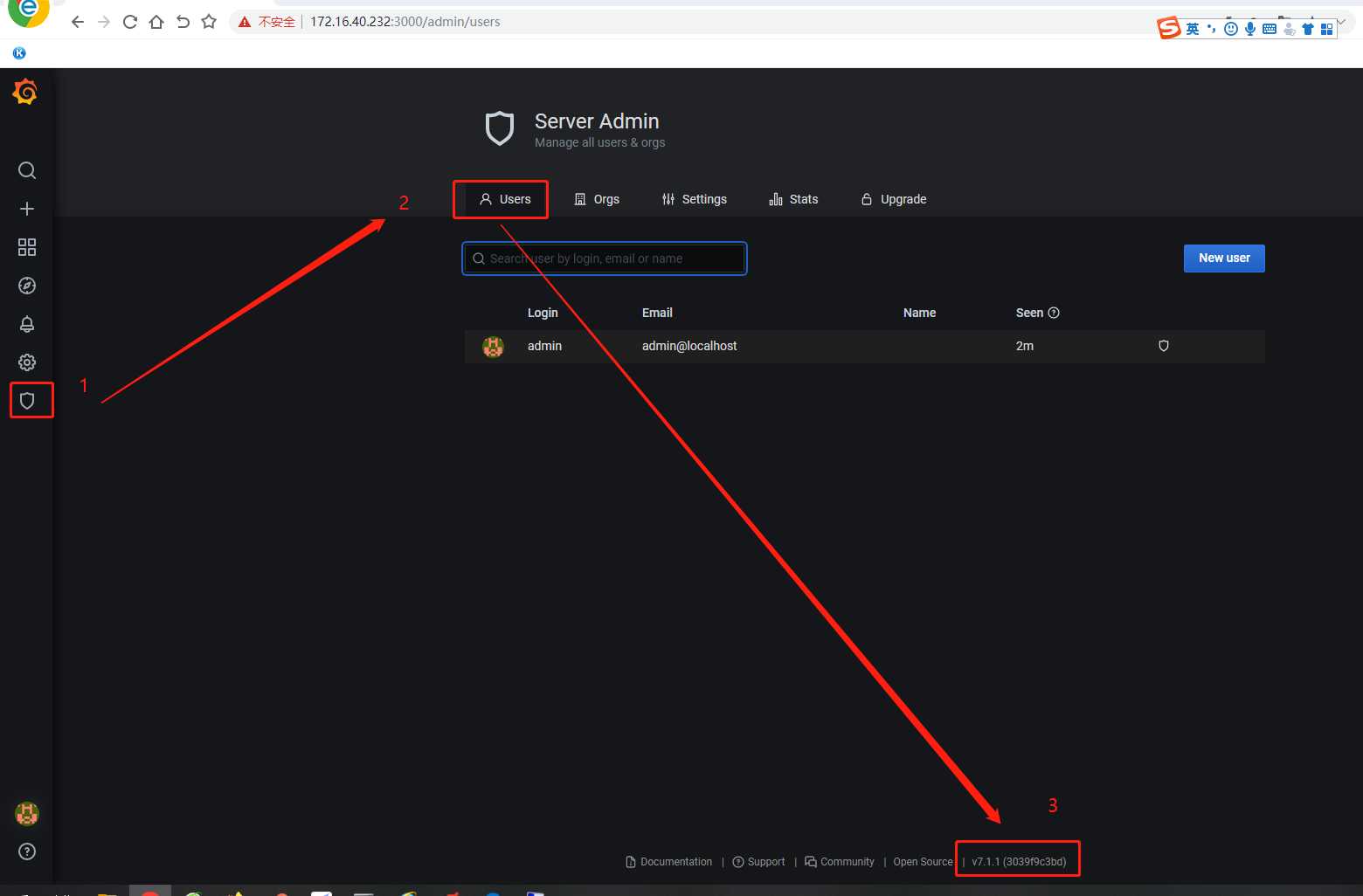Open the Sogou soft keyboard icon
Viewport: 1363px width, 896px height.
click(1270, 29)
